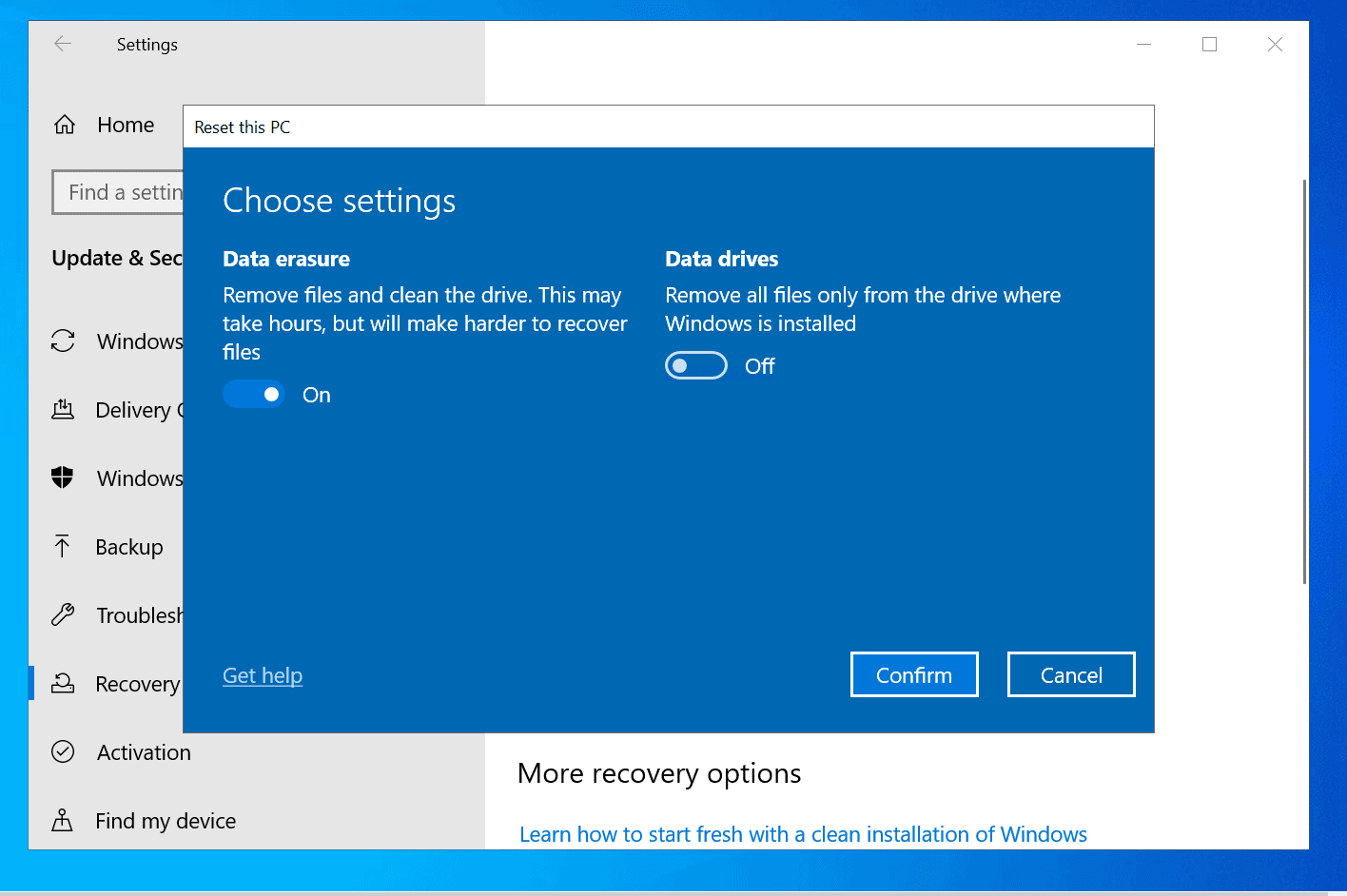Open Find my device via its icon
This screenshot has width=1347, height=896.
tap(62, 820)
